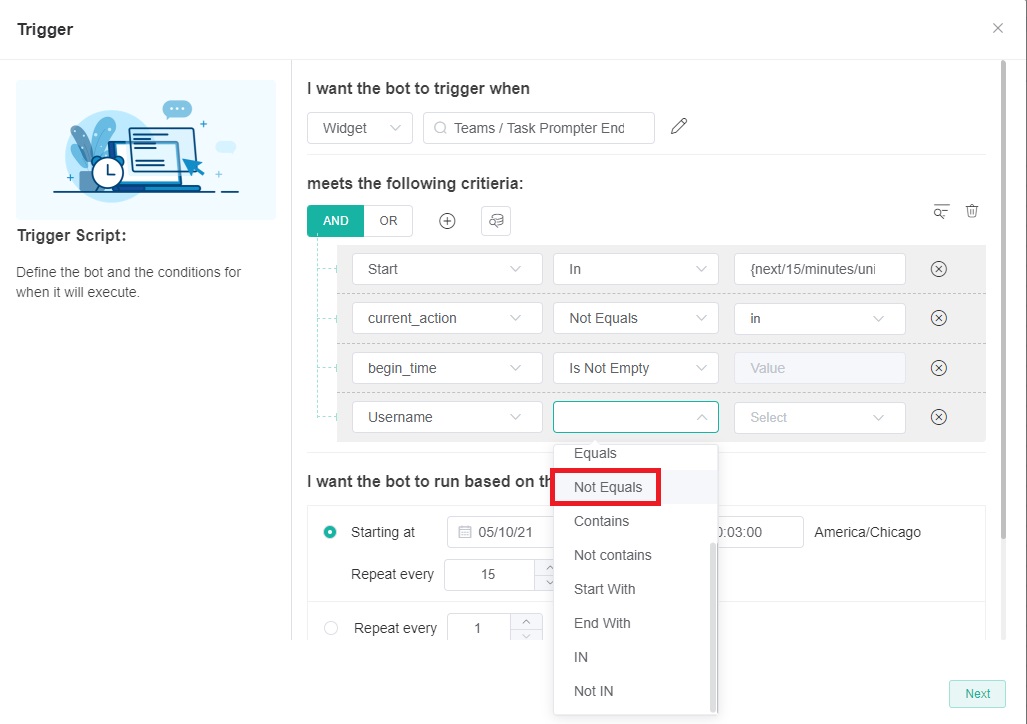The height and width of the screenshot is (724, 1027).
Task: Remove the Start criteria row
Action: 938,269
